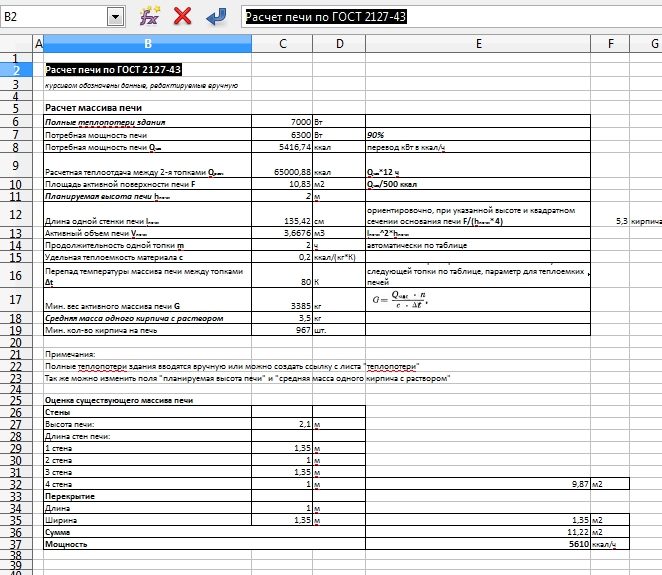Select column E header
The height and width of the screenshot is (575, 662).
(x=478, y=43)
